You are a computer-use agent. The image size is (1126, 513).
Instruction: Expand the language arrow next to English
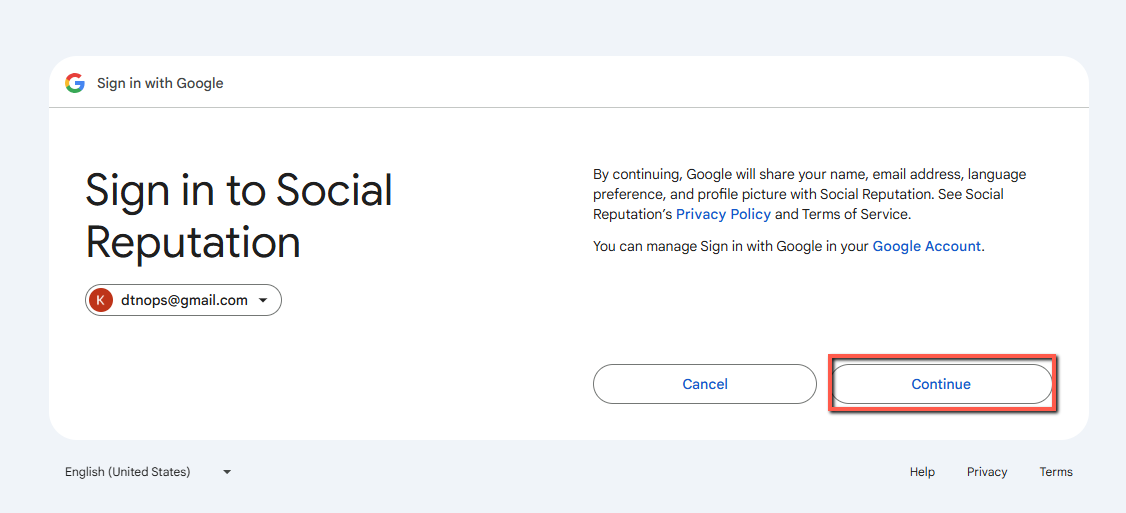point(227,472)
